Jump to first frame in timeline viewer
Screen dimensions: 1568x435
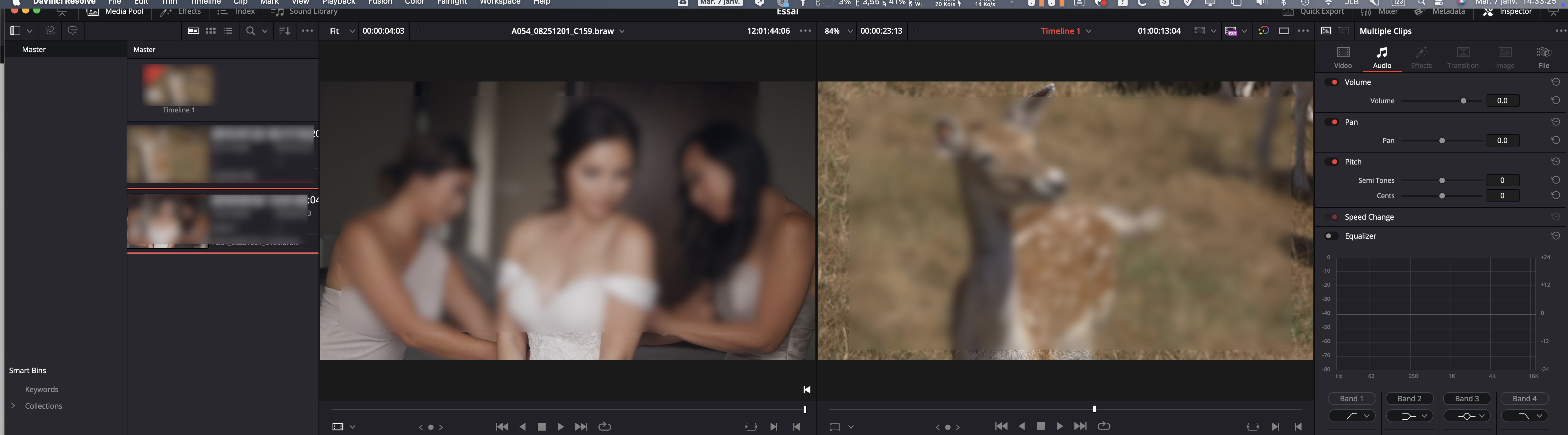1001,426
